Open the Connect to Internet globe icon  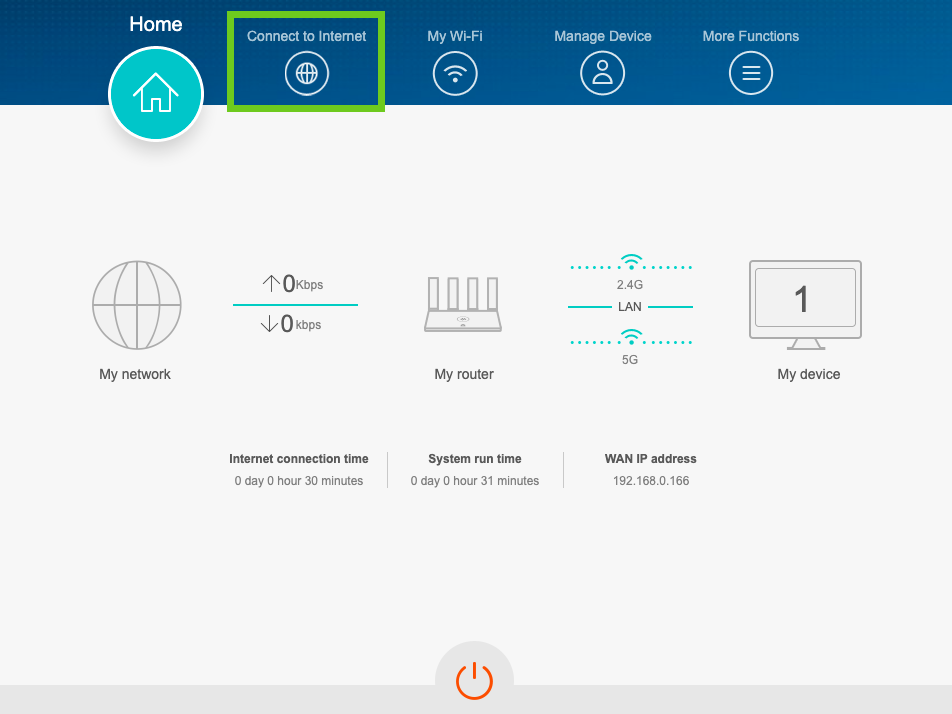click(306, 74)
